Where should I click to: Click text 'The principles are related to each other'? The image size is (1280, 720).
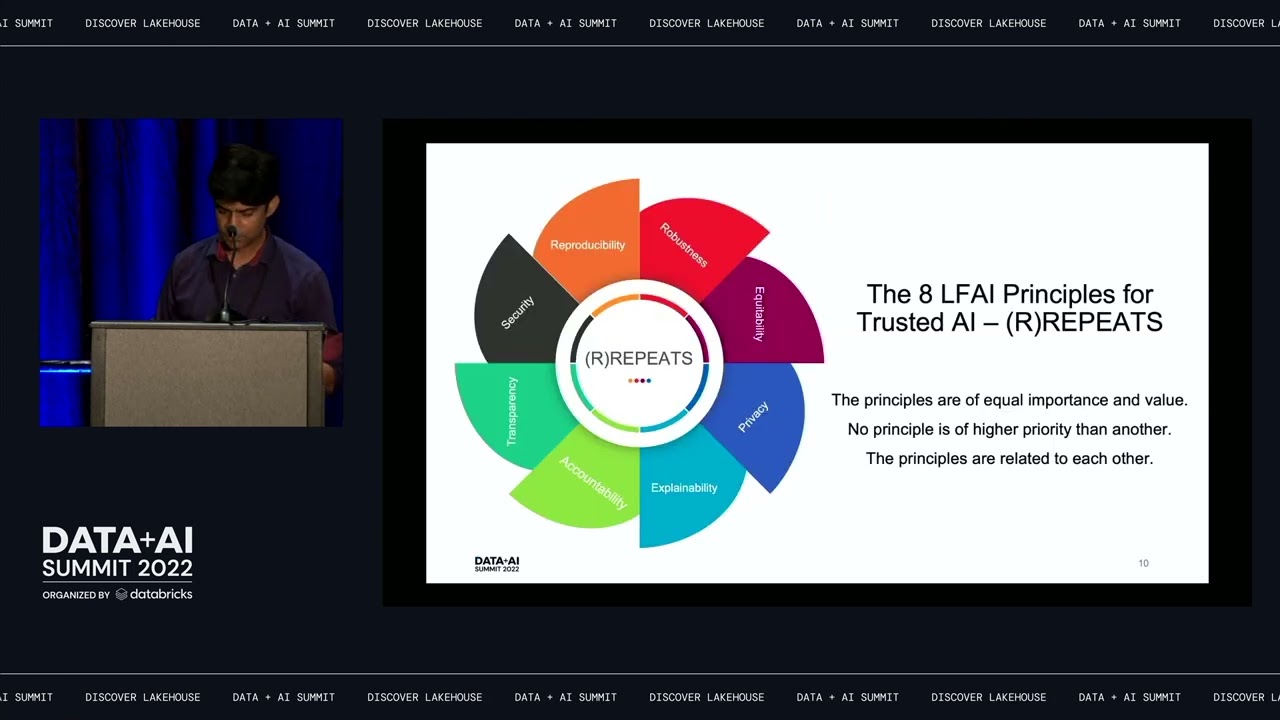[x=1009, y=458]
